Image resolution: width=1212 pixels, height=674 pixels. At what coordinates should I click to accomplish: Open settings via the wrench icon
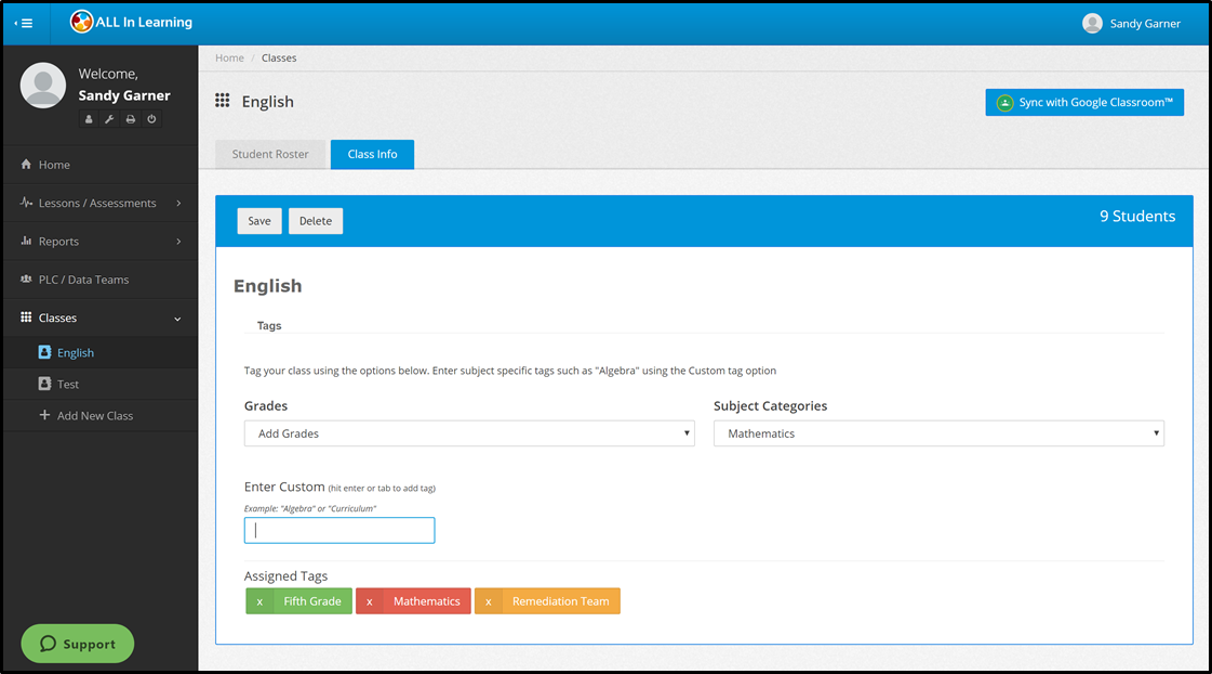[110, 119]
